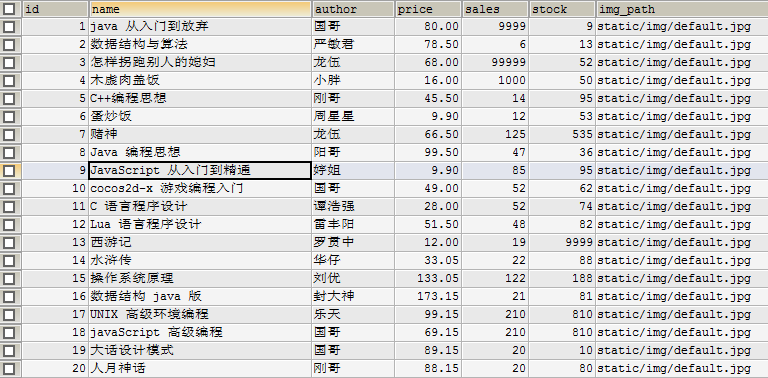The height and width of the screenshot is (378, 768).
Task: Click the name cell '赌神'
Action: (200, 134)
